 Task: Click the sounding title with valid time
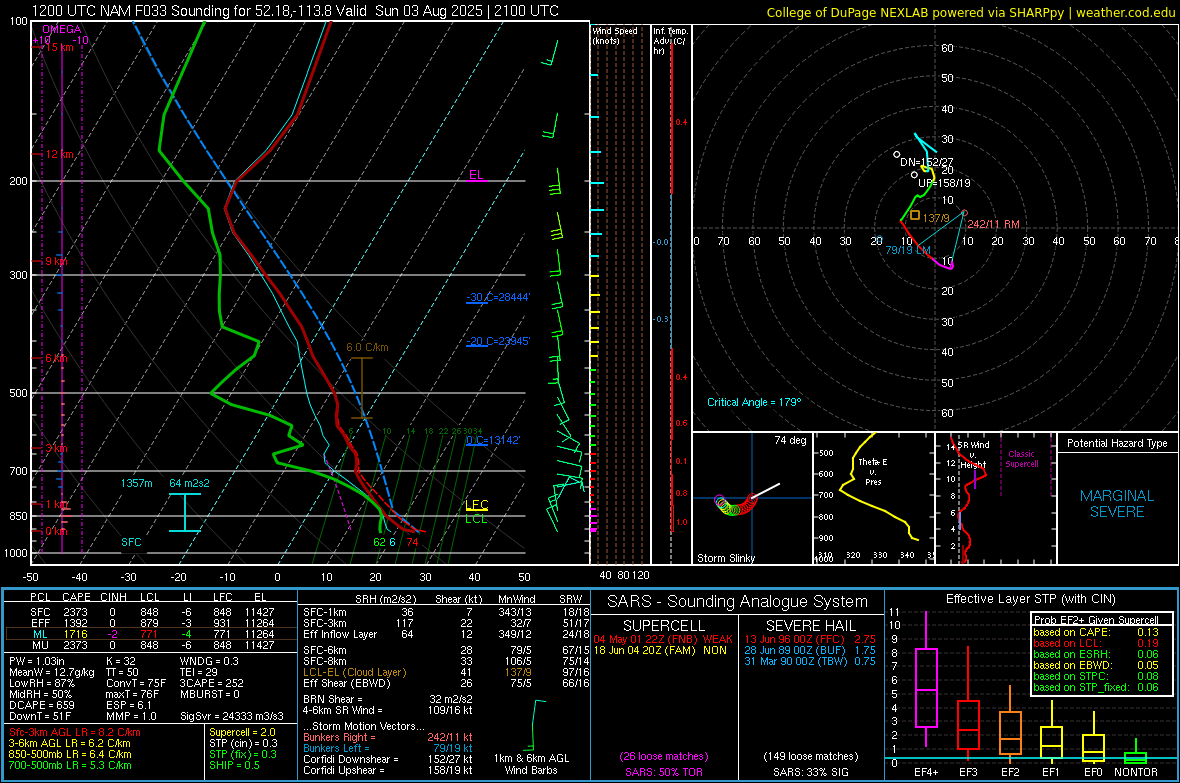tap(295, 11)
